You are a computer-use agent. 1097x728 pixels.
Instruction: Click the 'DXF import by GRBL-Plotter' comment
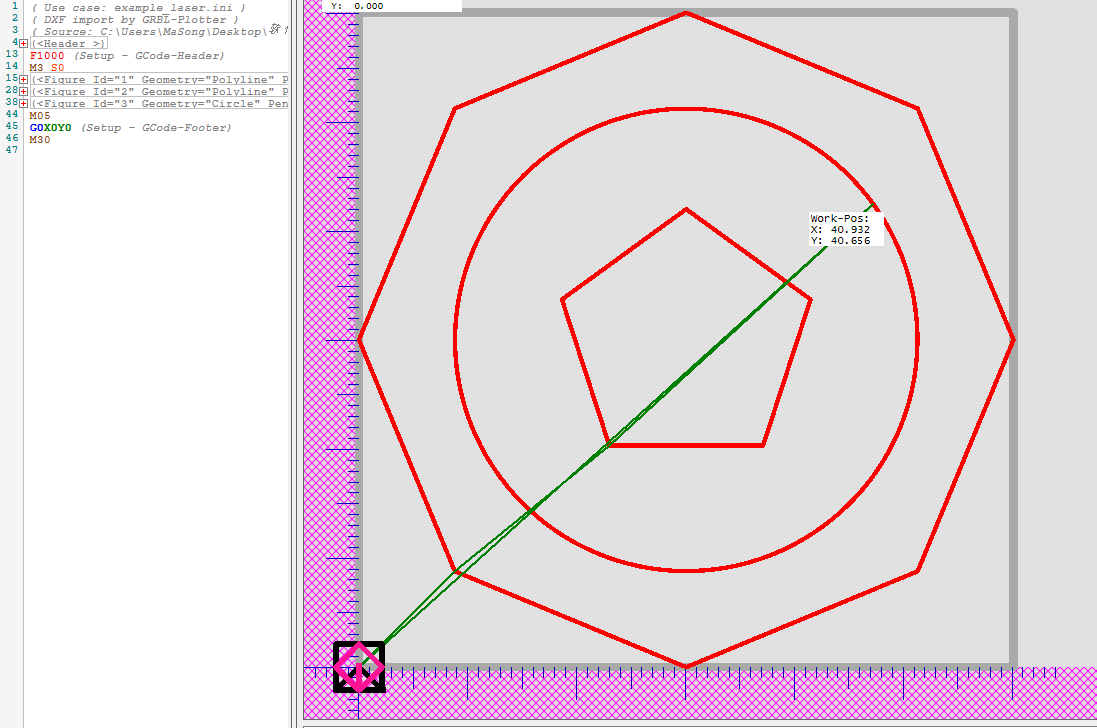pos(135,19)
